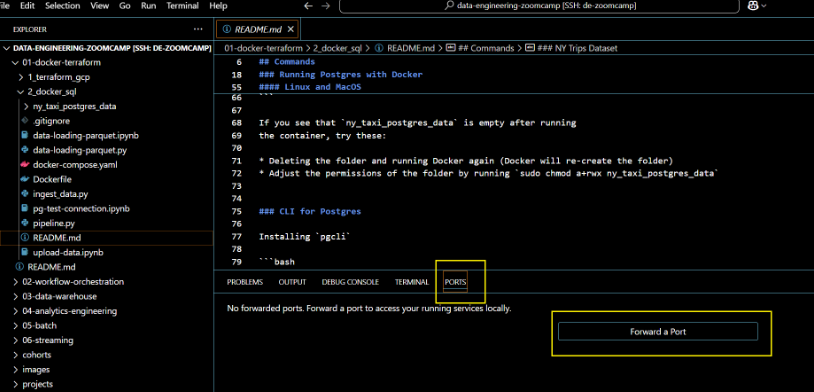
Task: Expand the images folder
Action: [15, 370]
